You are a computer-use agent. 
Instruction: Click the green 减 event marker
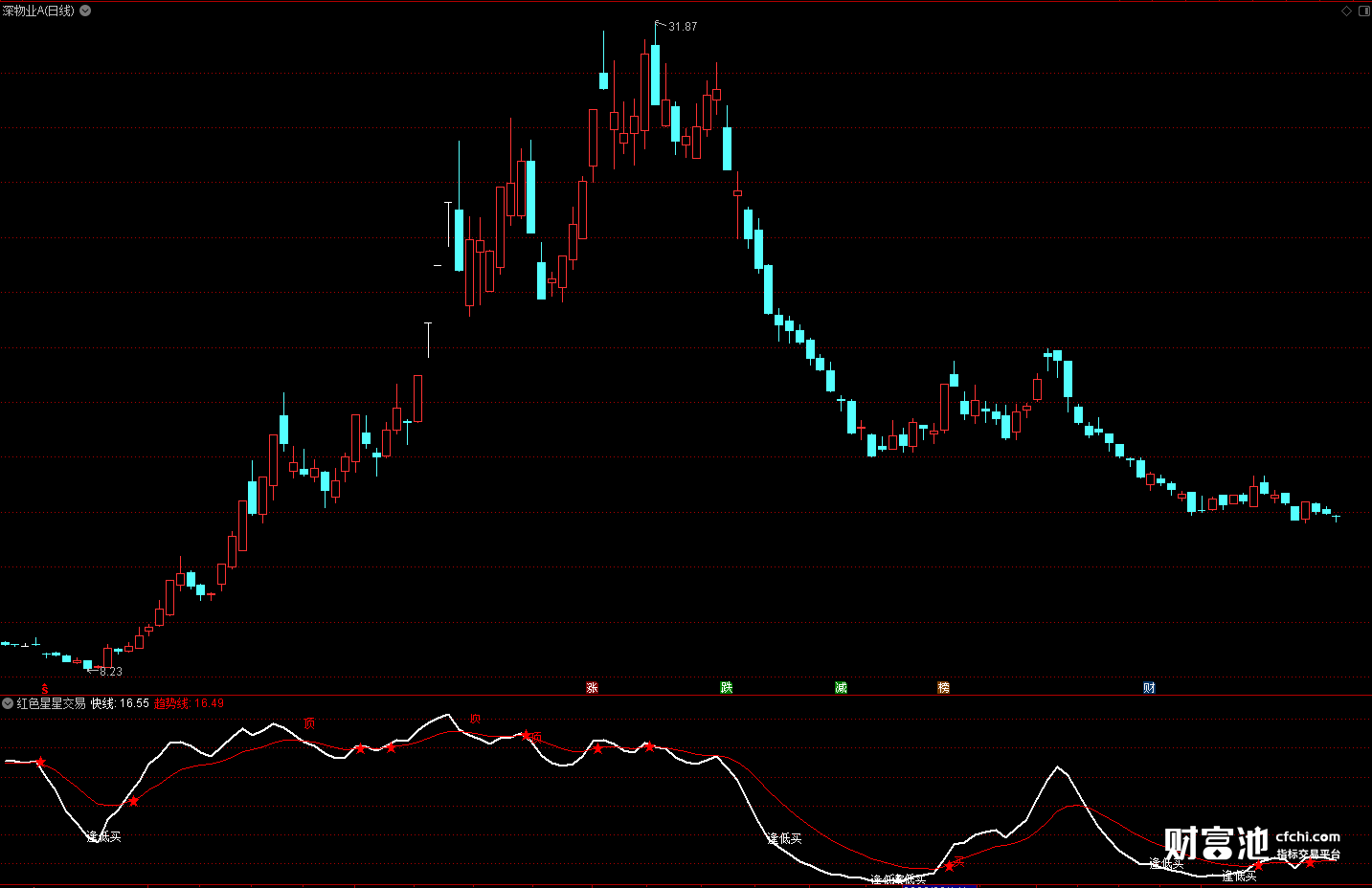841,688
